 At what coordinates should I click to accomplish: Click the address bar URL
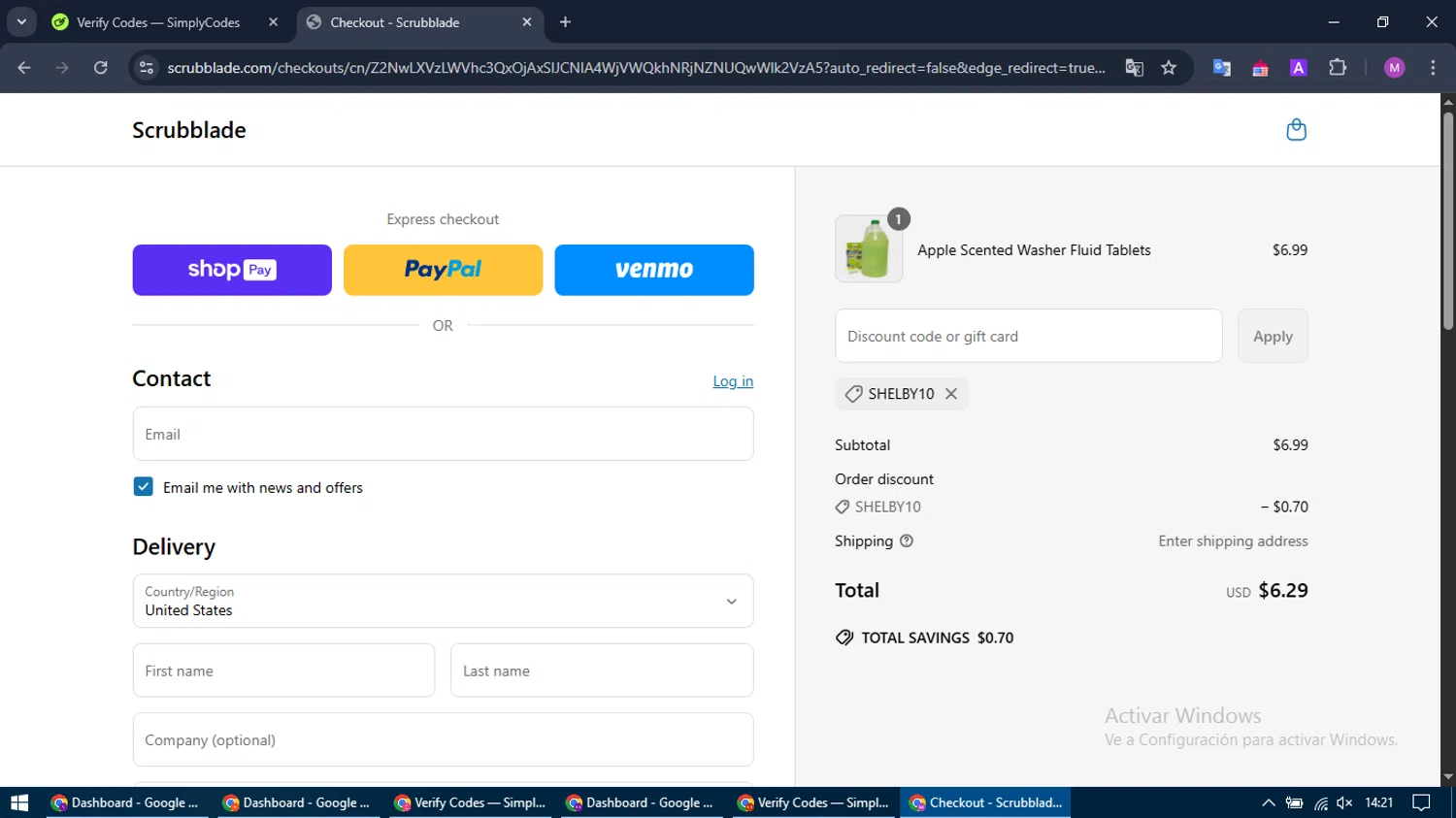click(636, 68)
